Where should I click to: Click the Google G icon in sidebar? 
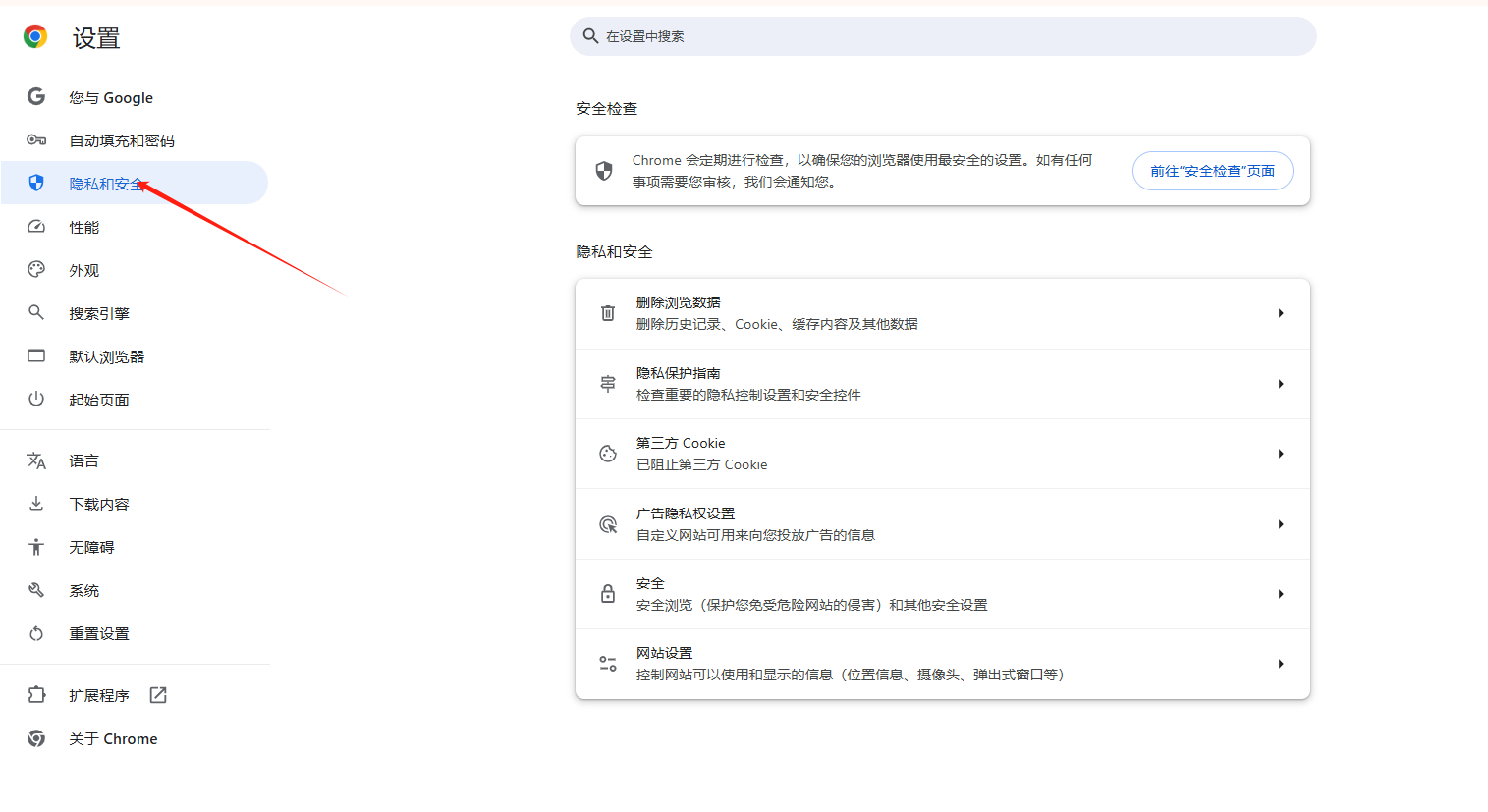pos(36,96)
